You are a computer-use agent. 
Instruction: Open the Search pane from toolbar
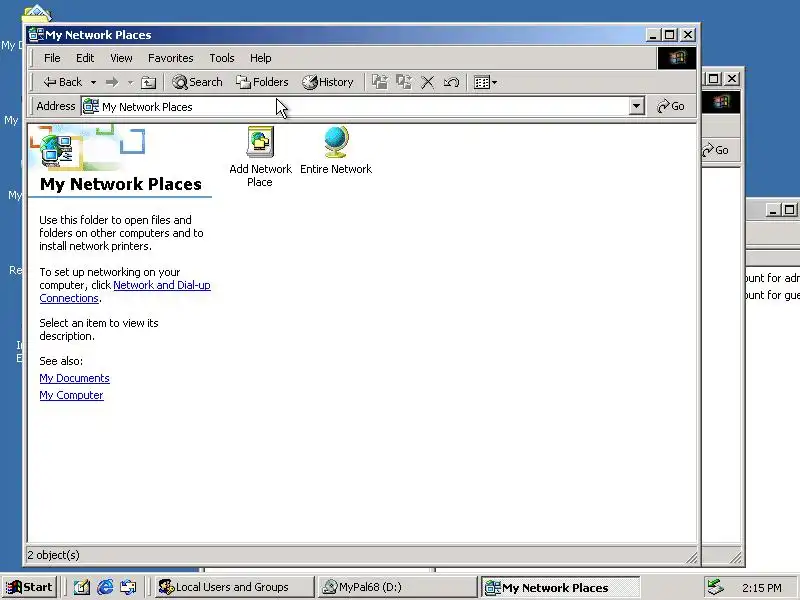pyautogui.click(x=197, y=82)
